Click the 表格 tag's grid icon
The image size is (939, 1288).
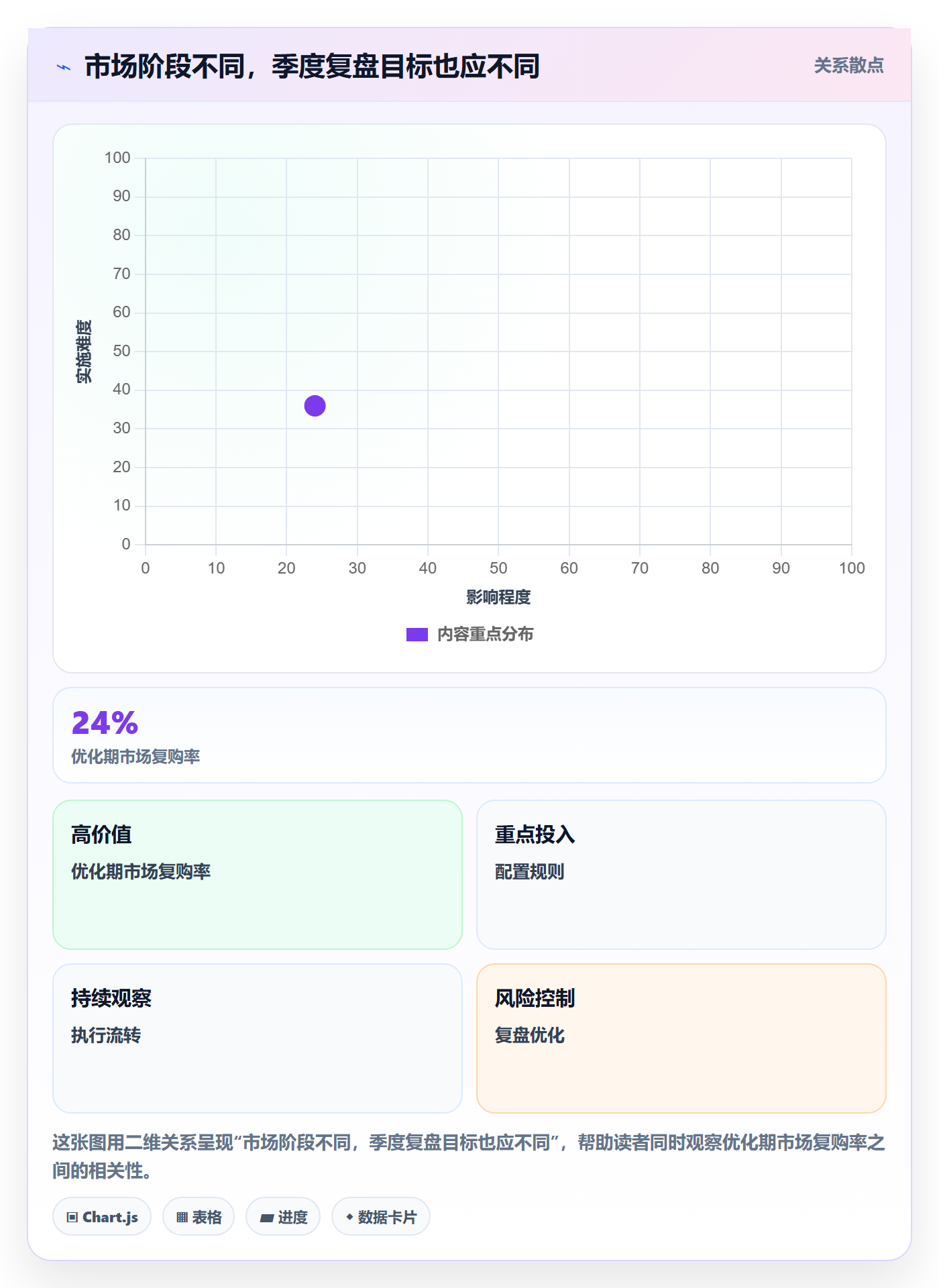coord(182,1218)
